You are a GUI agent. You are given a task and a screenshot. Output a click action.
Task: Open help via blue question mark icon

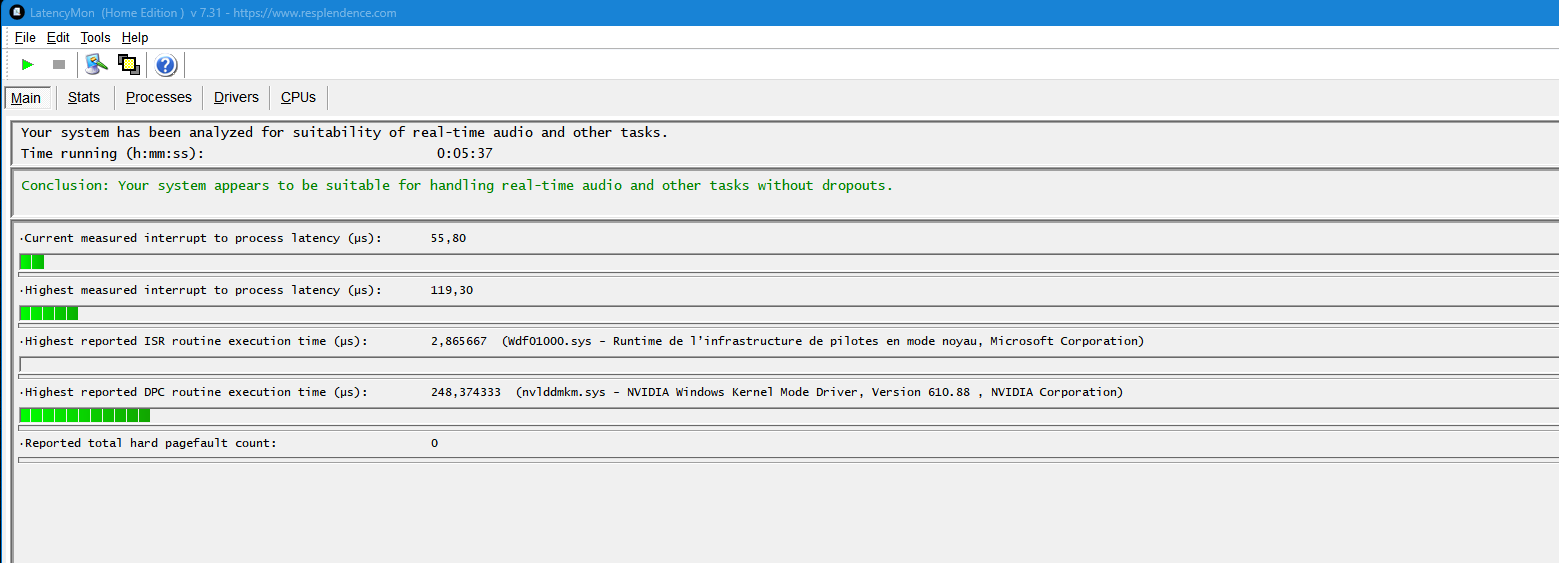pyautogui.click(x=166, y=65)
